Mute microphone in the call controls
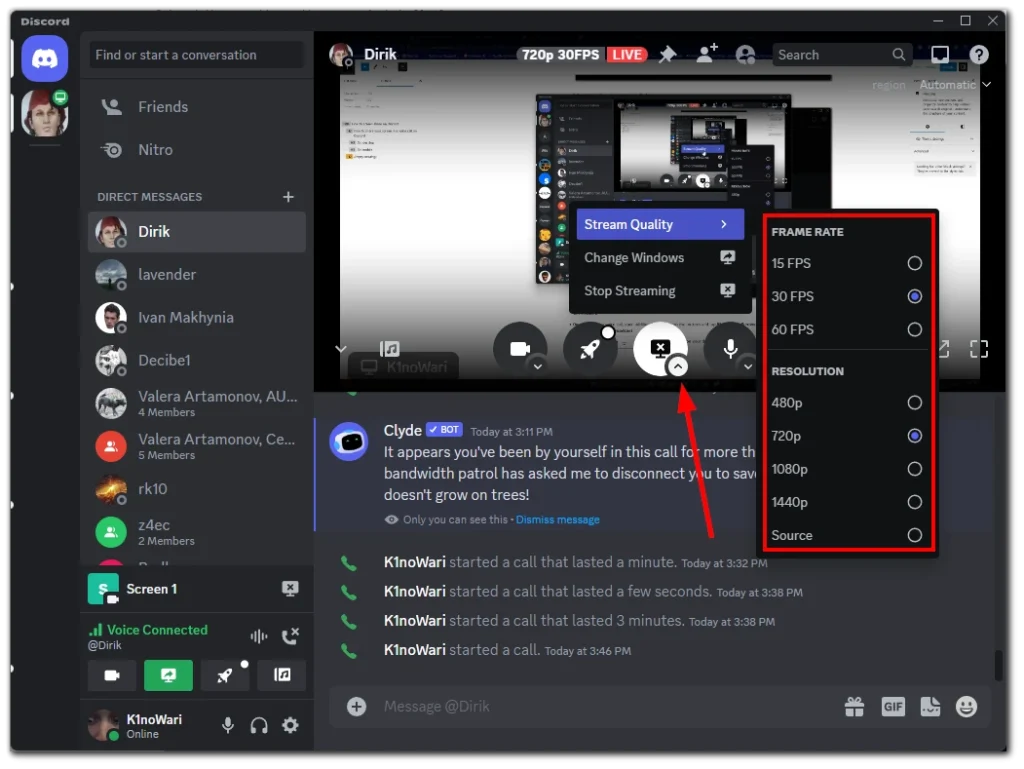The height and width of the screenshot is (769, 1024). click(x=730, y=349)
